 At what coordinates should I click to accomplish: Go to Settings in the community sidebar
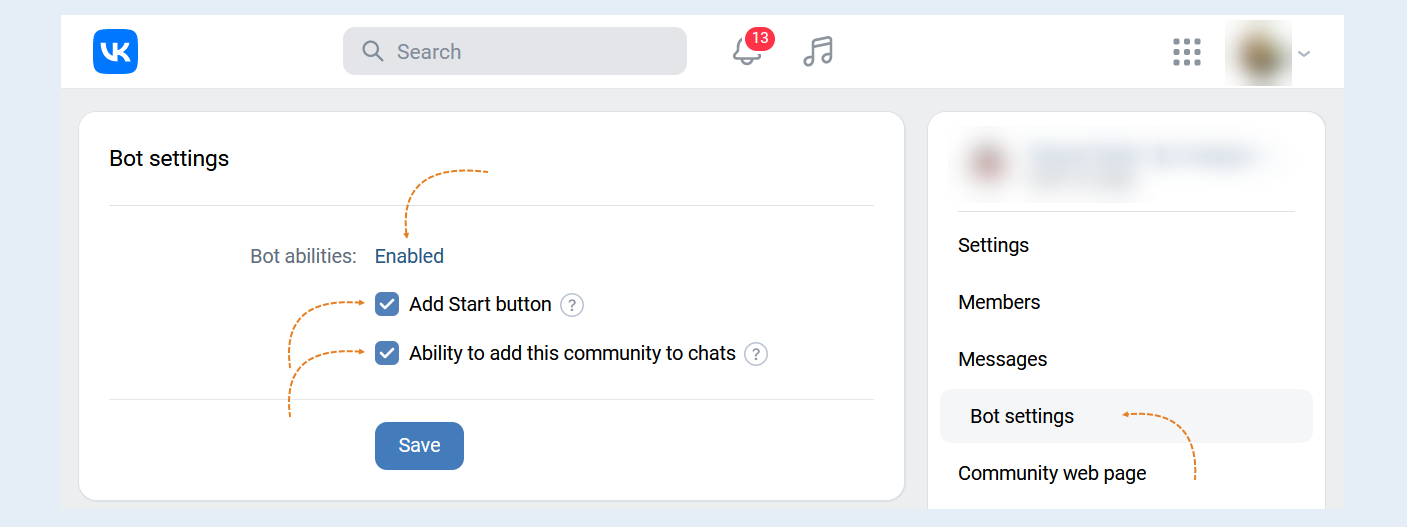(993, 245)
